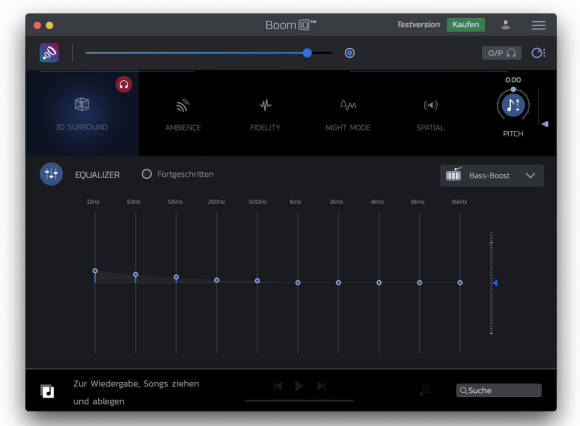Click the main volume slider handle
This screenshot has height=426, width=580.
pos(307,53)
